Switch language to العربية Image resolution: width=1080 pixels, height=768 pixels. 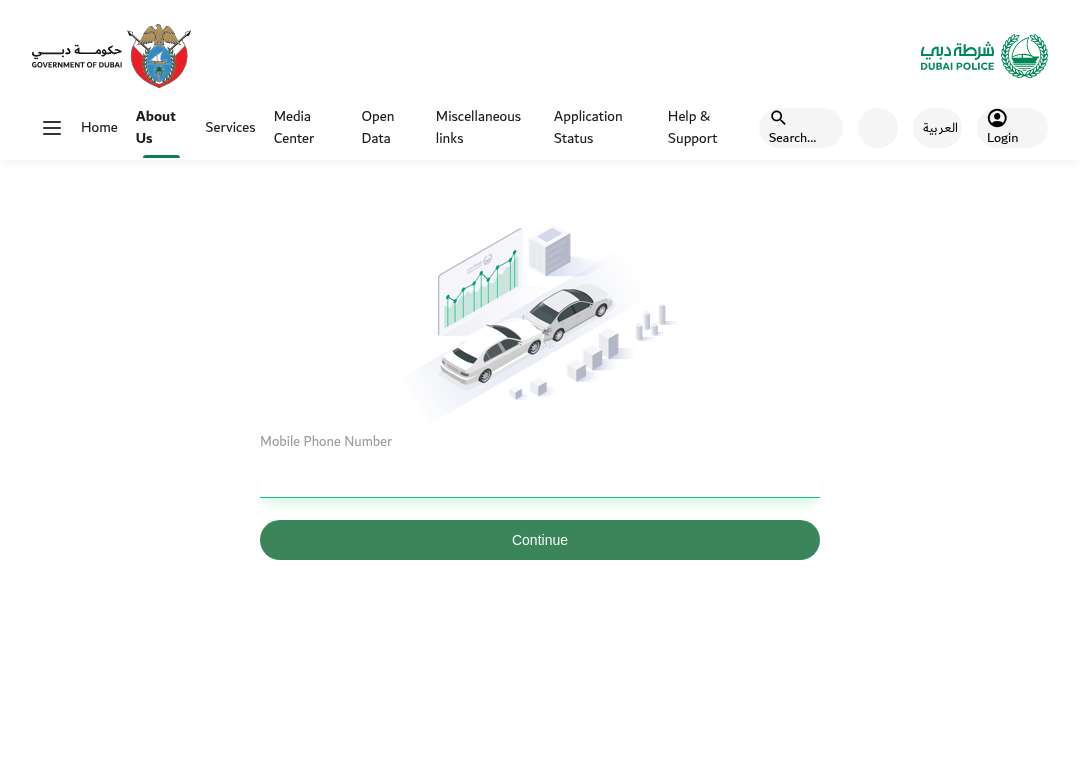[939, 128]
